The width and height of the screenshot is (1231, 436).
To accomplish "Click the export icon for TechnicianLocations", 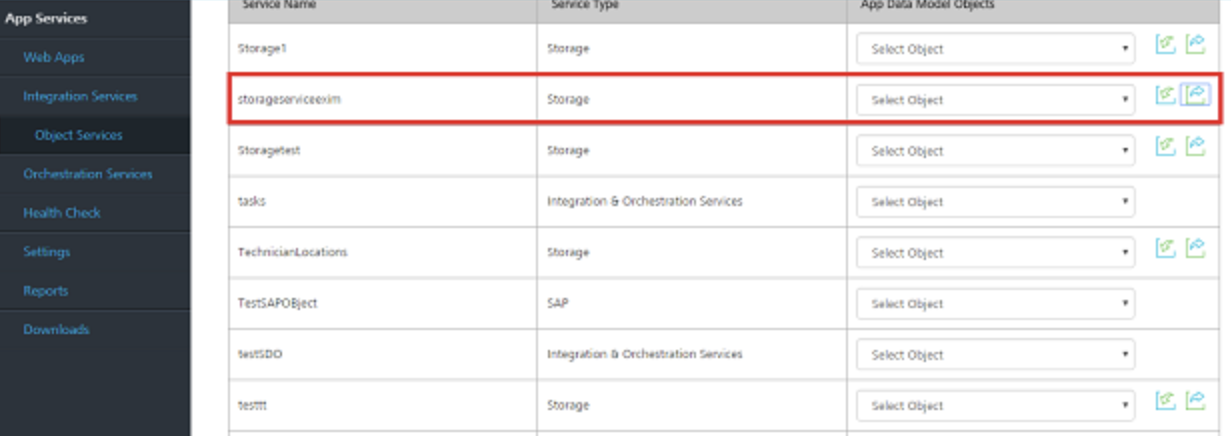I will click(x=1195, y=248).
